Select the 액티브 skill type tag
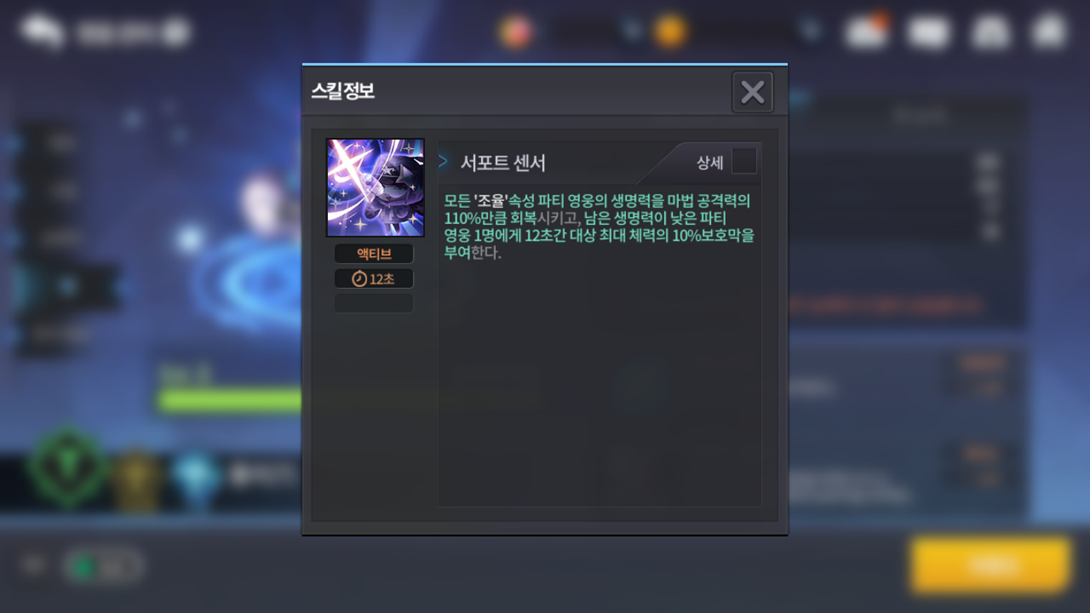Image resolution: width=1090 pixels, height=613 pixels. point(374,254)
